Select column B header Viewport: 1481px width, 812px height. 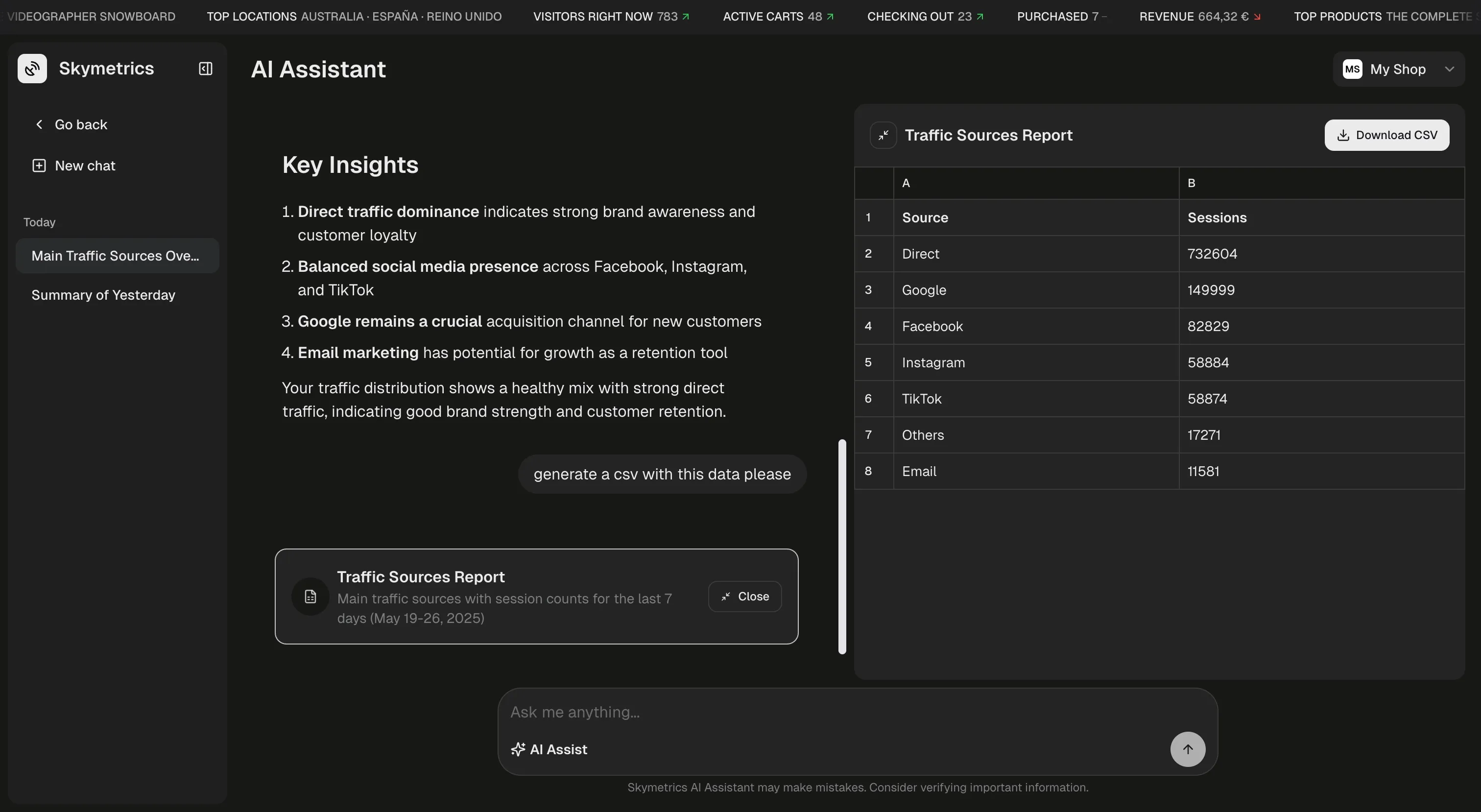pyautogui.click(x=1320, y=183)
